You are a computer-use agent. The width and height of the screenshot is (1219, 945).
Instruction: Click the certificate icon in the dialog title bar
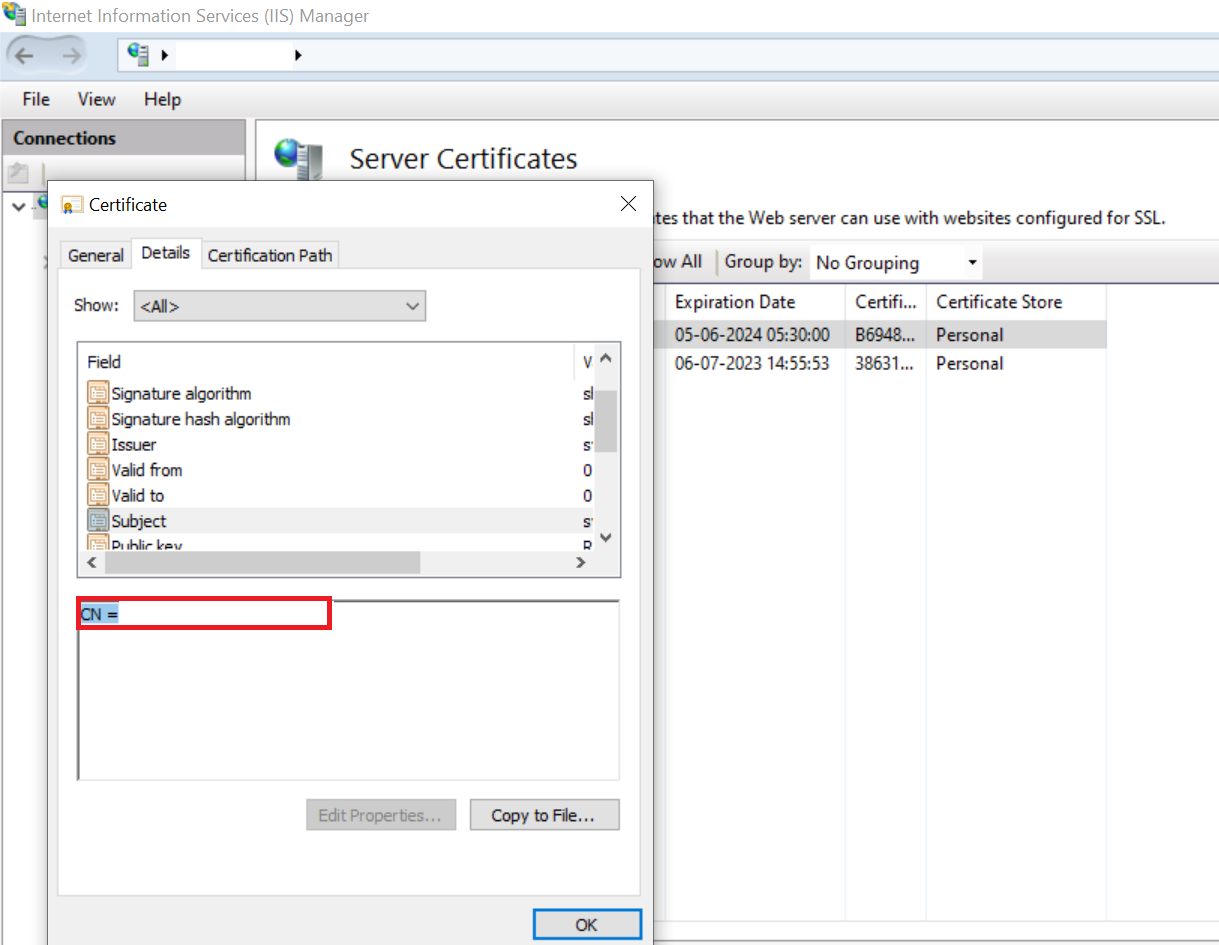[69, 204]
